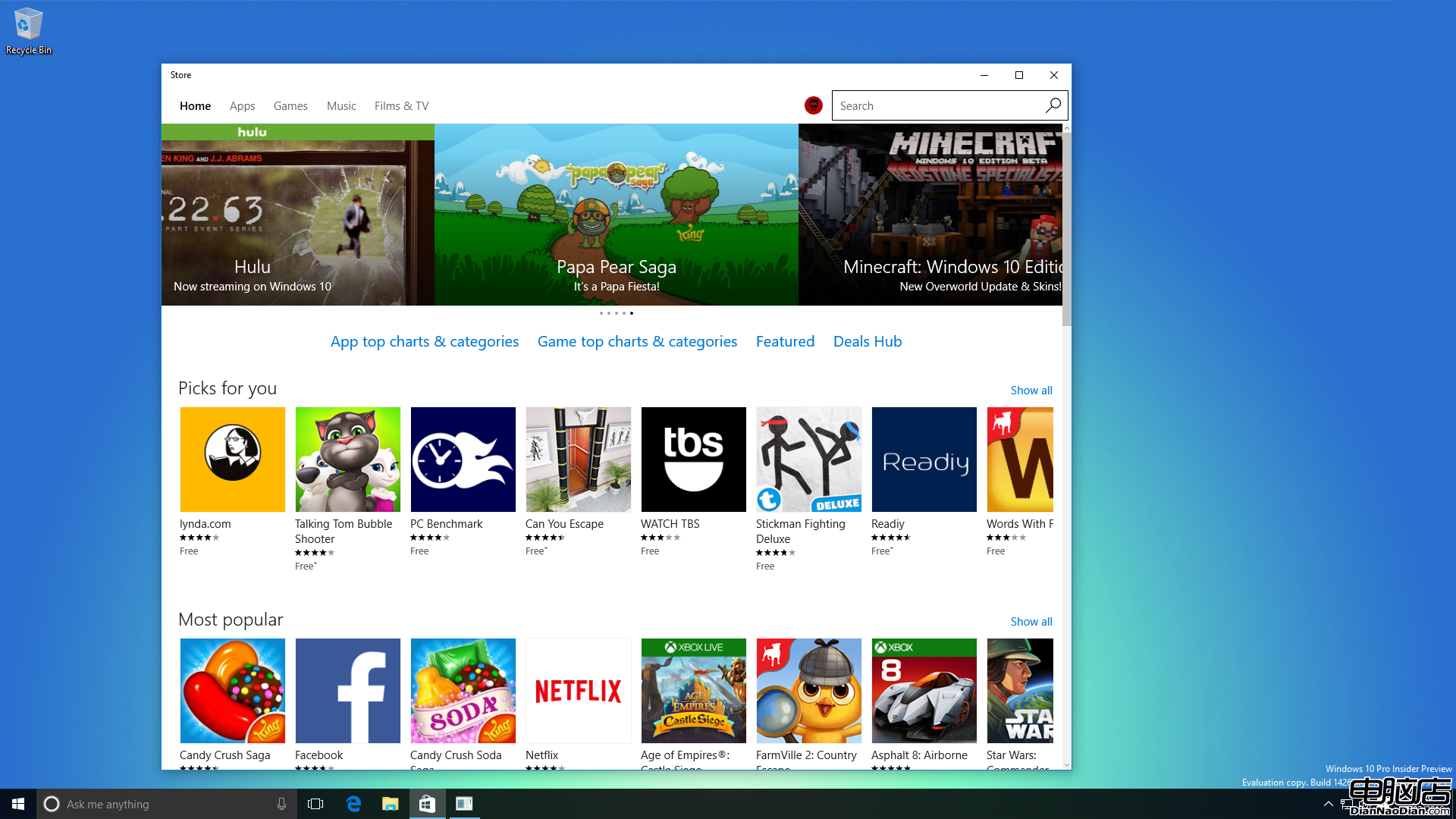Click the Cortana microphone icon
1456x819 pixels.
click(281, 804)
